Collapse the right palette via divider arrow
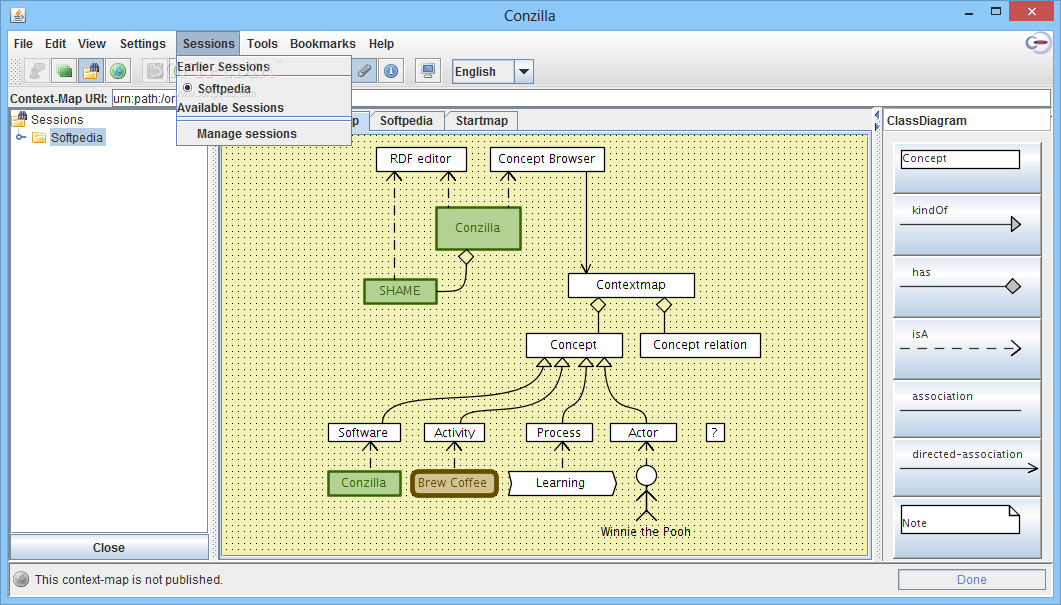Image resolution: width=1061 pixels, height=605 pixels. pos(876,127)
